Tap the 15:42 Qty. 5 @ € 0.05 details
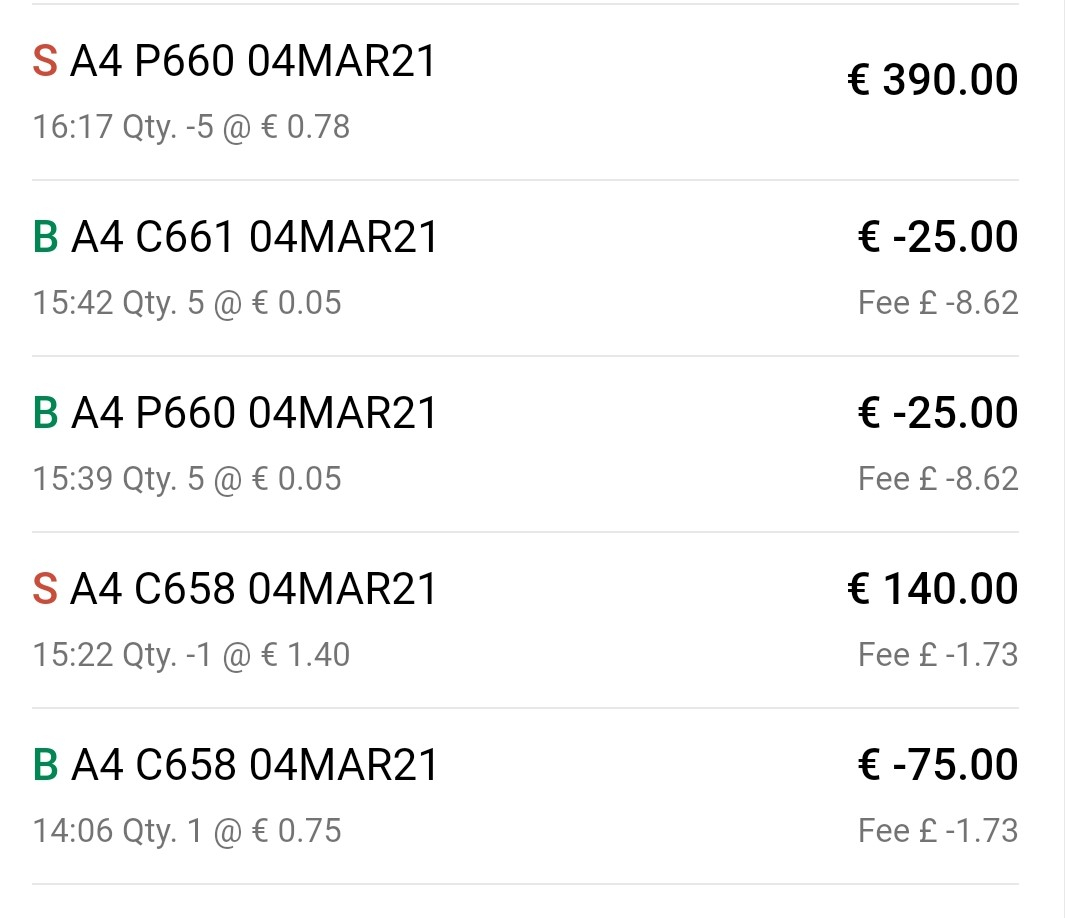 [x=187, y=303]
